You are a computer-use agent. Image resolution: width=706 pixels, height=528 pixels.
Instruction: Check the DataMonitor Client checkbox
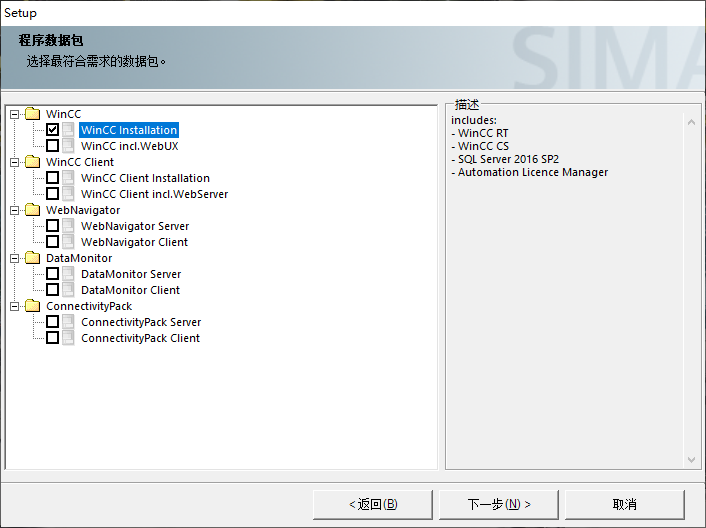[52, 289]
